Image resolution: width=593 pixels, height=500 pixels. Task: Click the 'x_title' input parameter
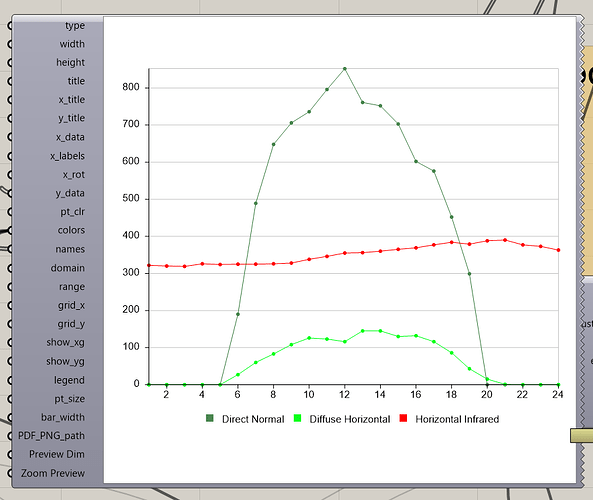(x=71, y=99)
